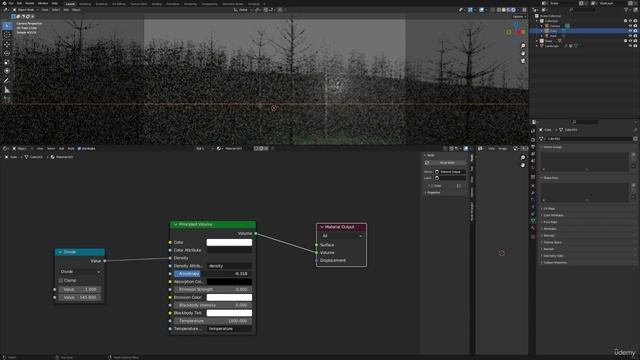Toggle the Use Nodes checkbox

(79, 149)
